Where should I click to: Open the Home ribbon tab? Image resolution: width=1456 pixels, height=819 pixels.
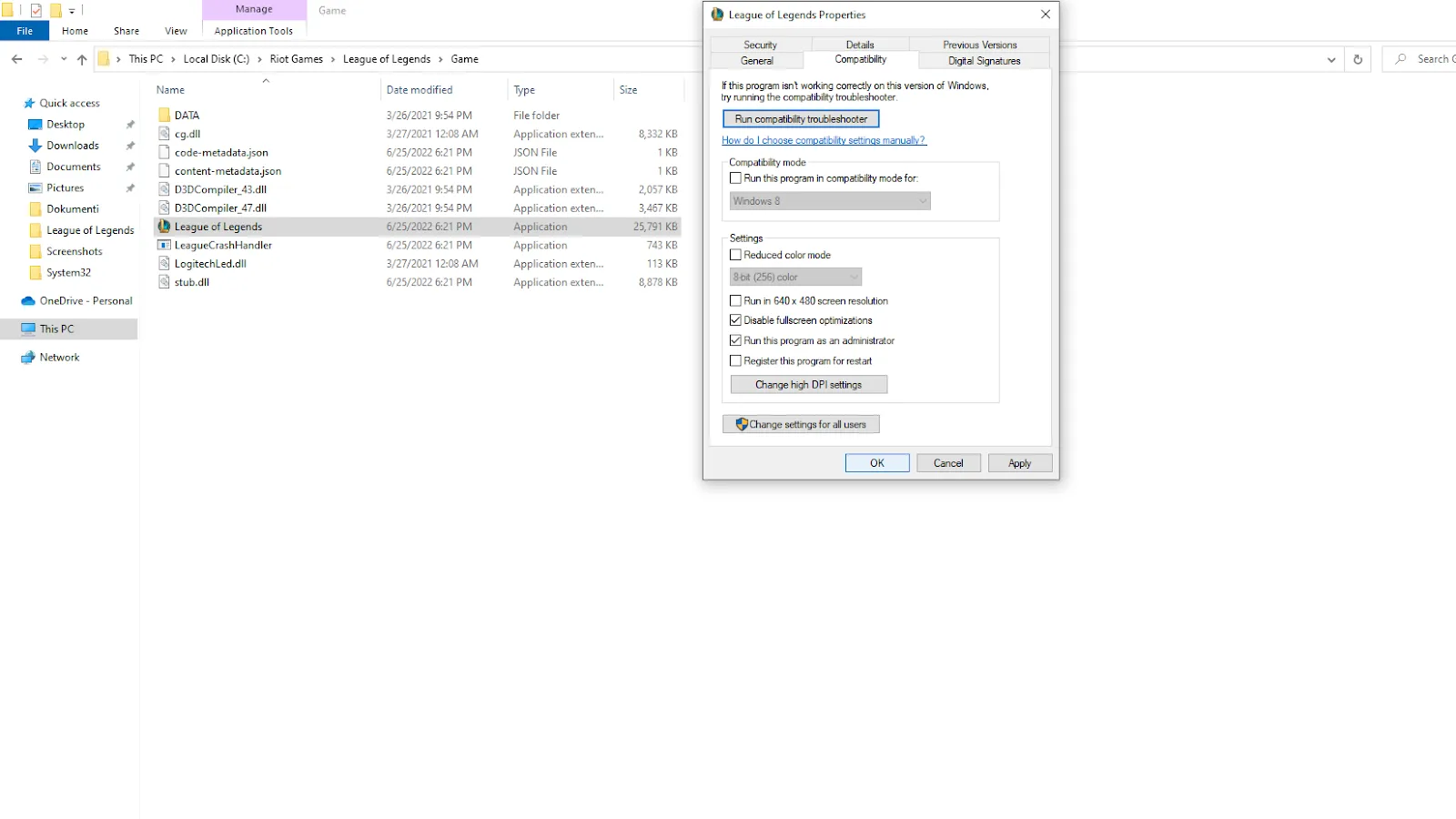[x=75, y=31]
